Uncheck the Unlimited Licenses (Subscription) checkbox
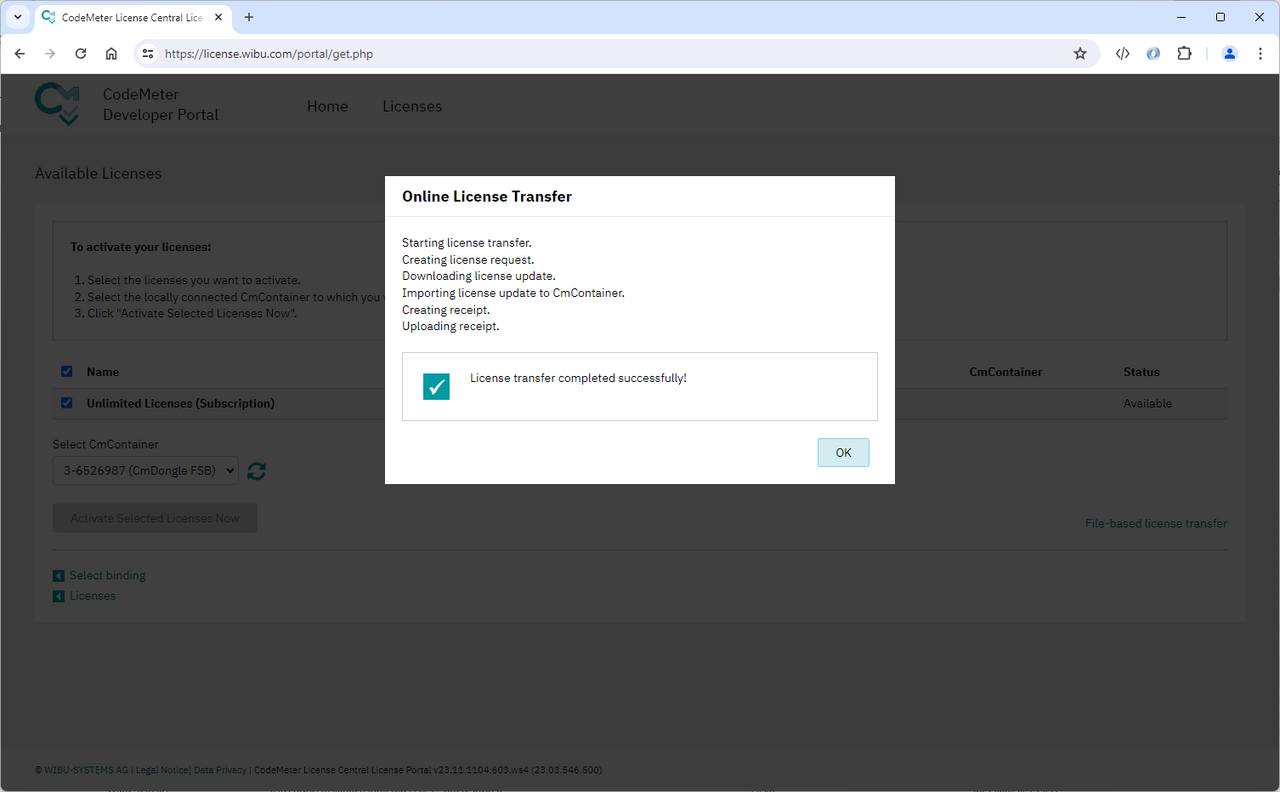The height and width of the screenshot is (792, 1280). click(x=67, y=403)
